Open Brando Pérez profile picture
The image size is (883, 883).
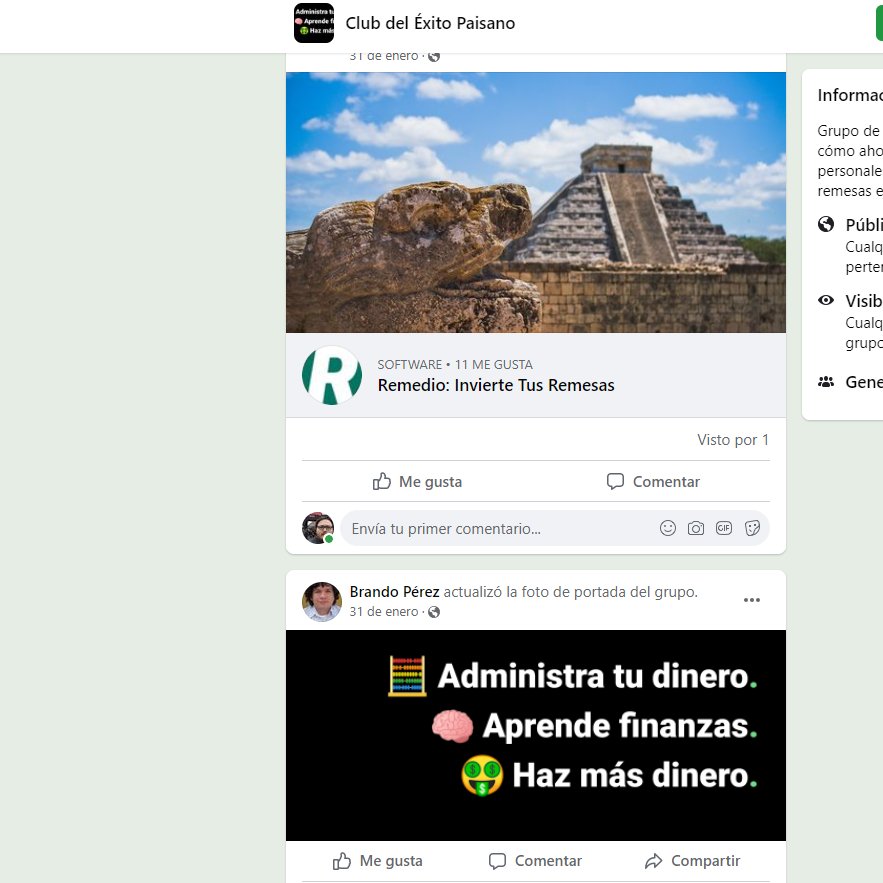click(x=322, y=601)
